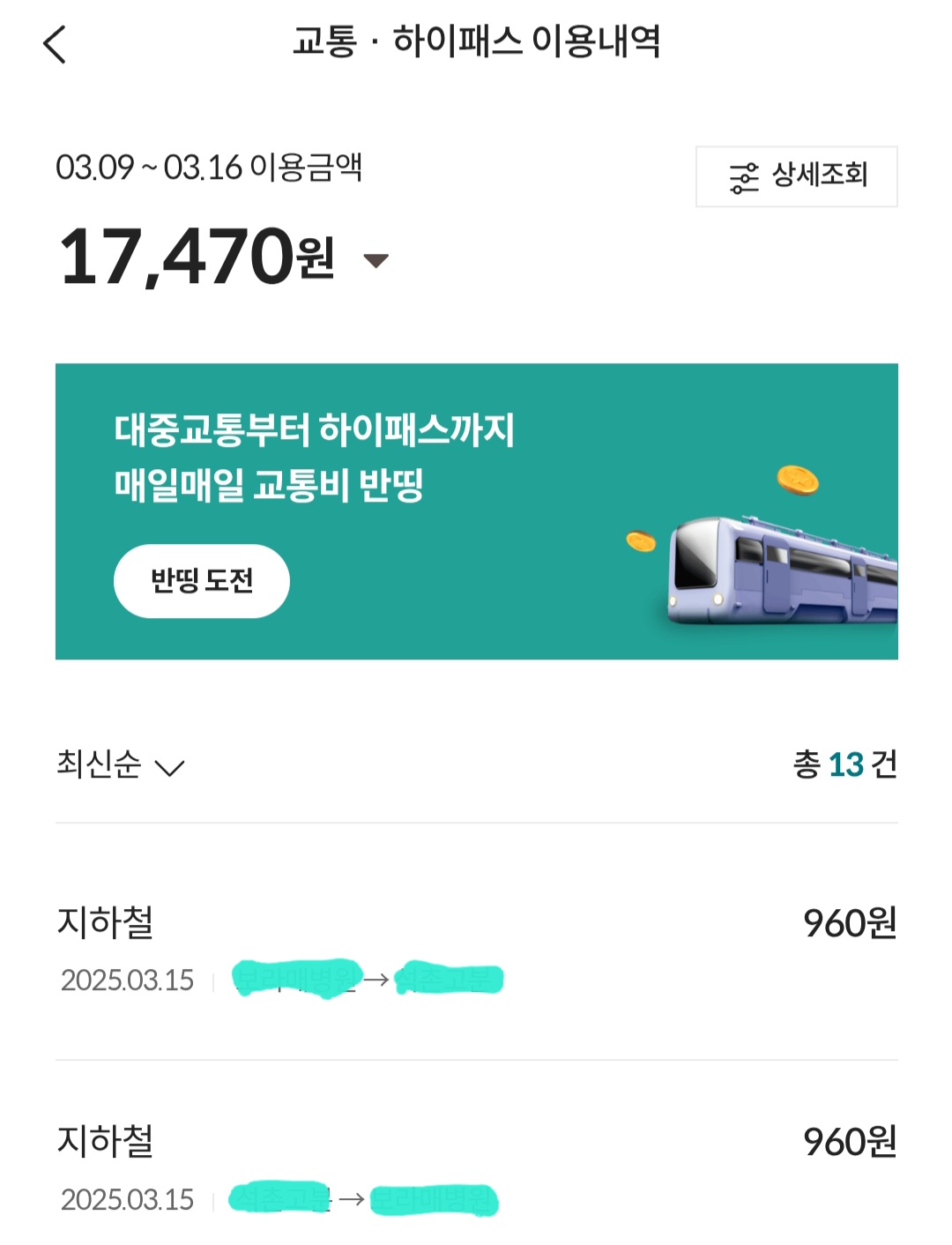Click the large gold coin above the train

pyautogui.click(x=798, y=480)
